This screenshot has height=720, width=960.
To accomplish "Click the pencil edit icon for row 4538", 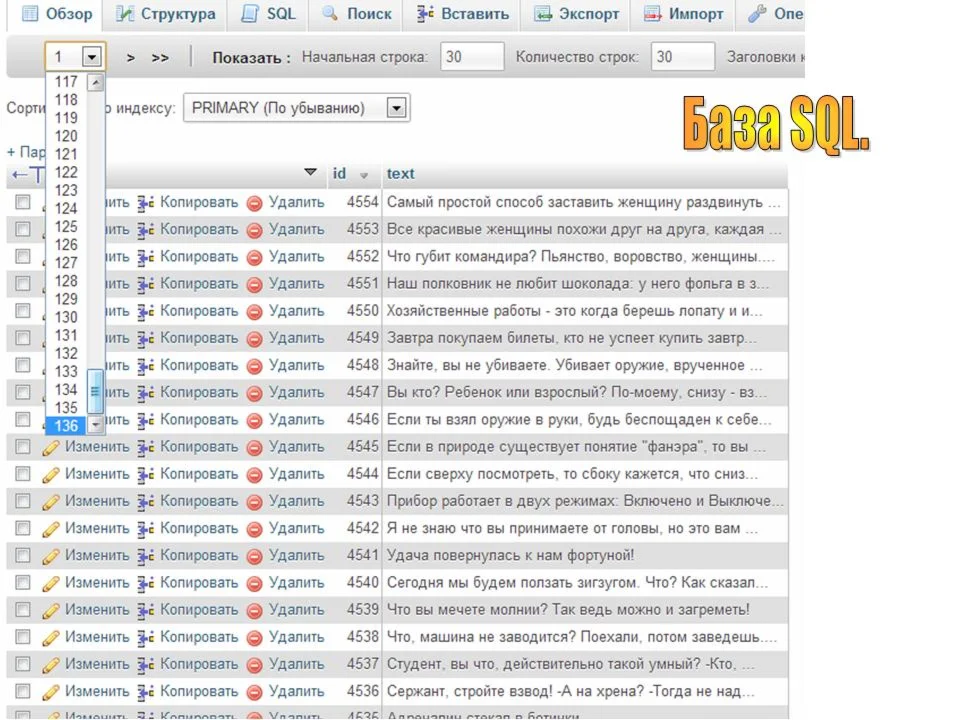I will tap(51, 637).
